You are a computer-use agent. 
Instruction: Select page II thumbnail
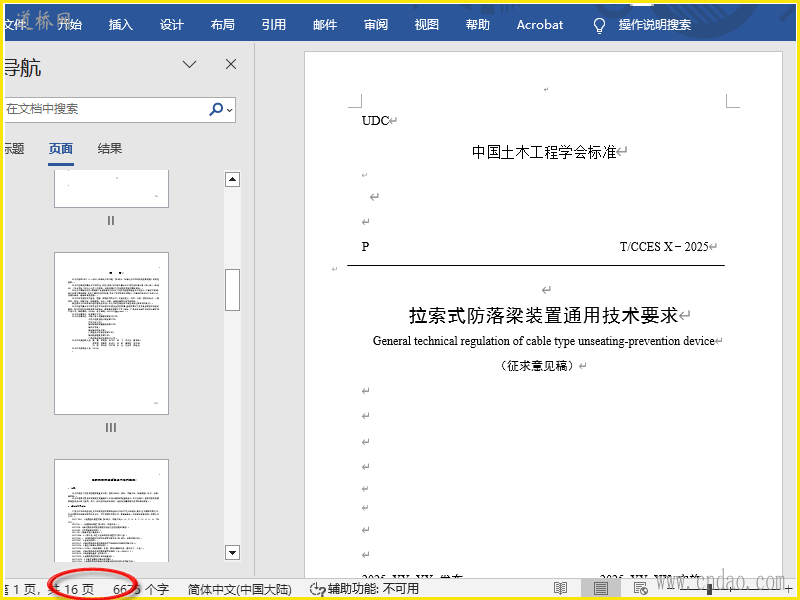click(x=111, y=189)
